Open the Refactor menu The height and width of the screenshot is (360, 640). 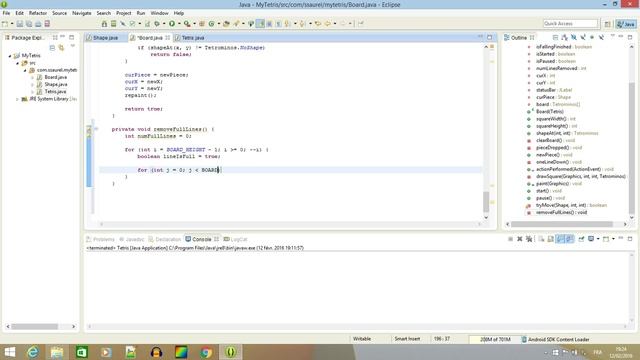click(38, 13)
